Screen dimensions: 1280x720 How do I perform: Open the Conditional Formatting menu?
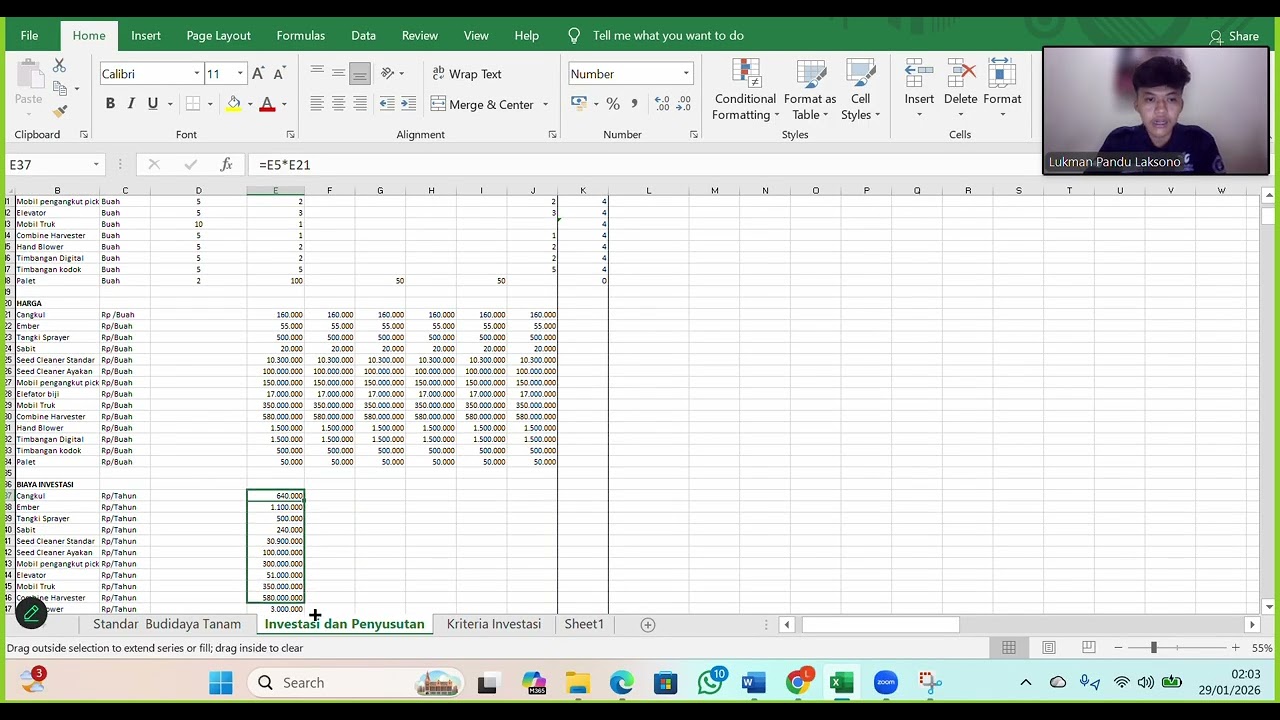click(745, 90)
